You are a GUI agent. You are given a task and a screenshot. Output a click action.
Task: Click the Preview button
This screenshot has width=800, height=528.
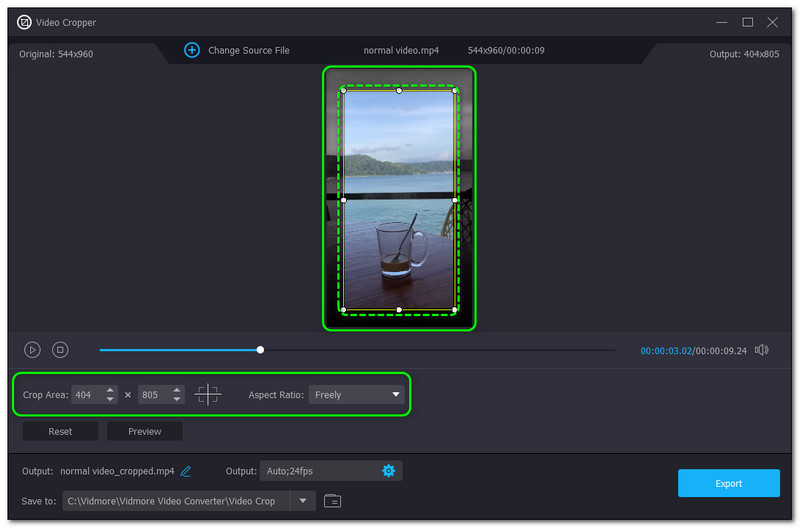(145, 432)
